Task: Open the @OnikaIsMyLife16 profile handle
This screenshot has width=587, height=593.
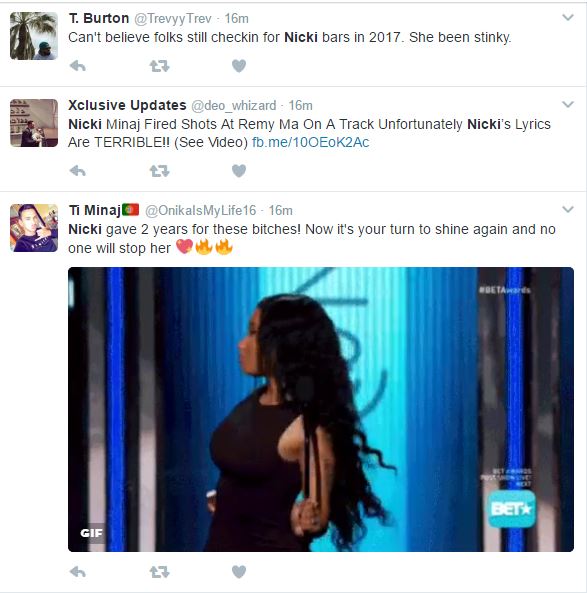Action: pos(200,210)
